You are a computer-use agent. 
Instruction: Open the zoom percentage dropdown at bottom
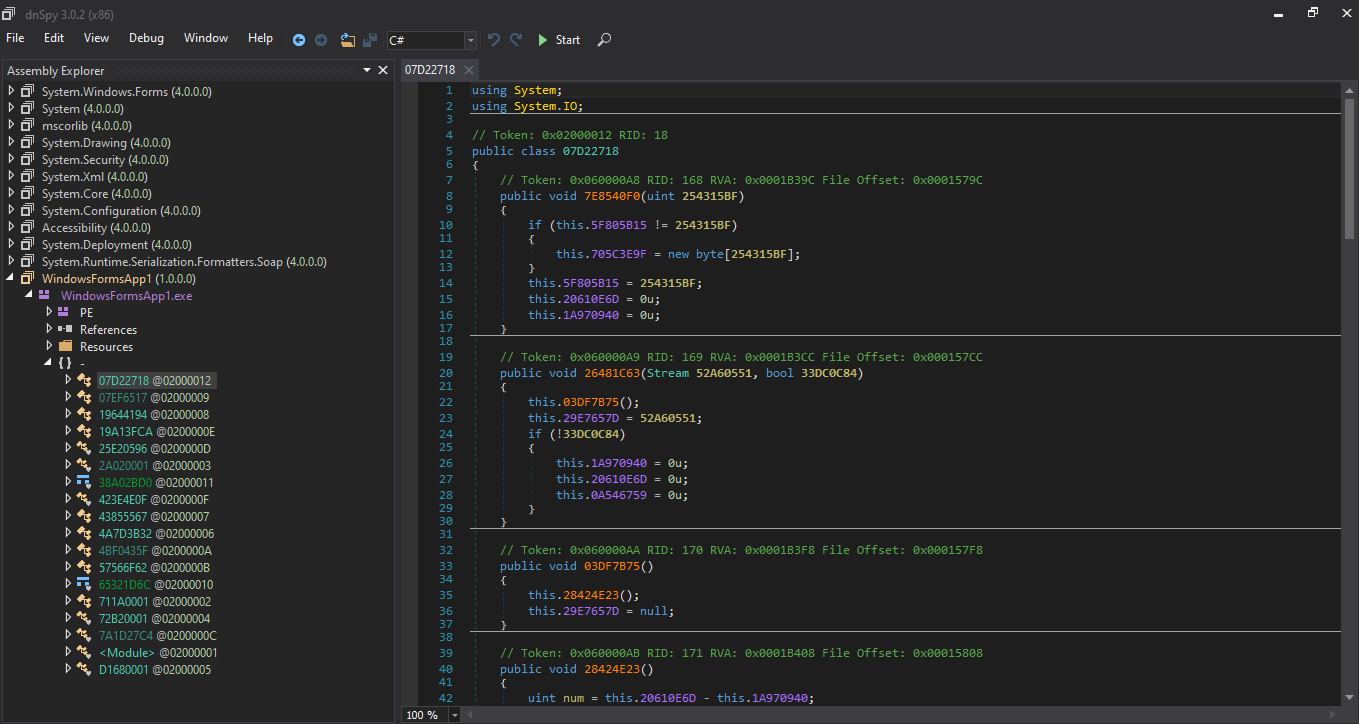(455, 715)
